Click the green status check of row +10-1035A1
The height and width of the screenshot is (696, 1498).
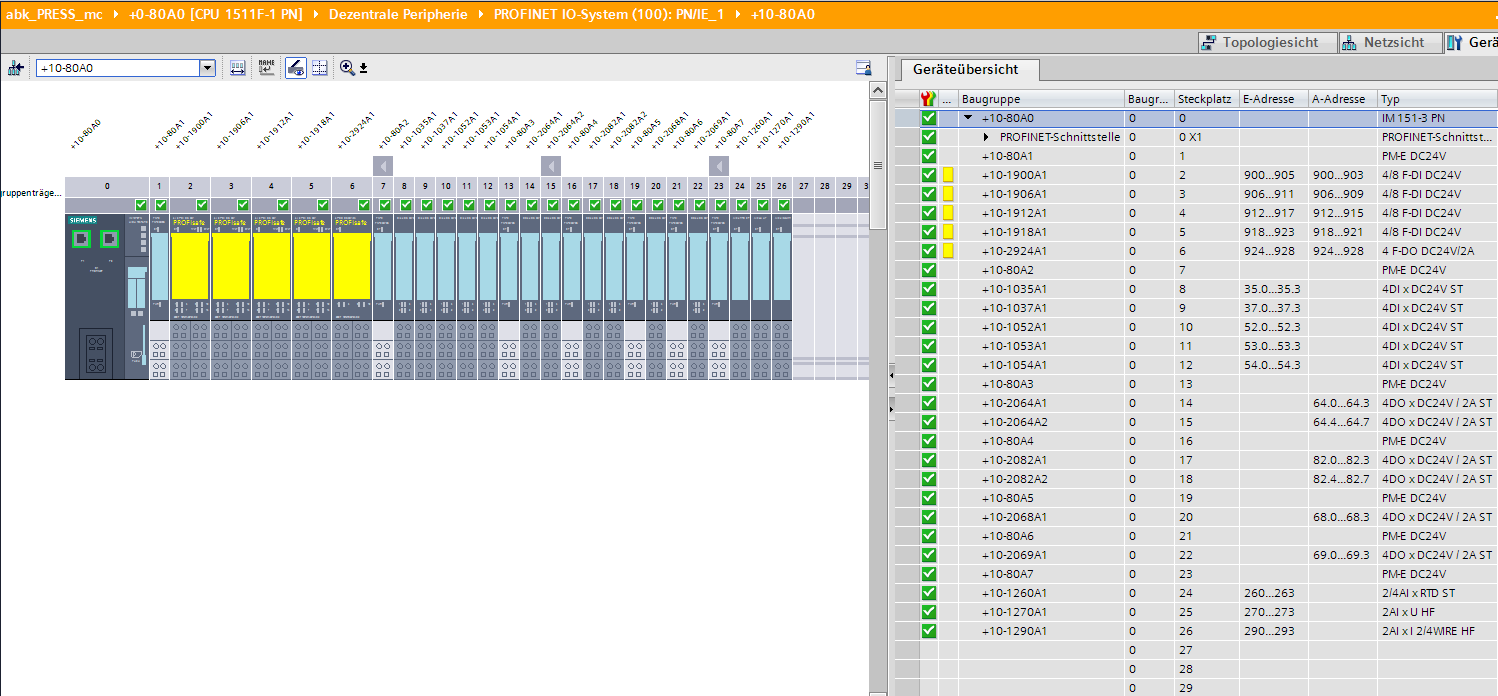click(x=929, y=289)
